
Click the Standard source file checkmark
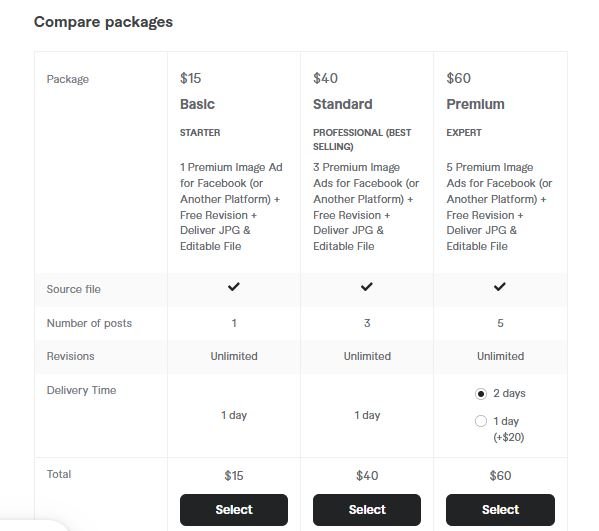(x=367, y=287)
